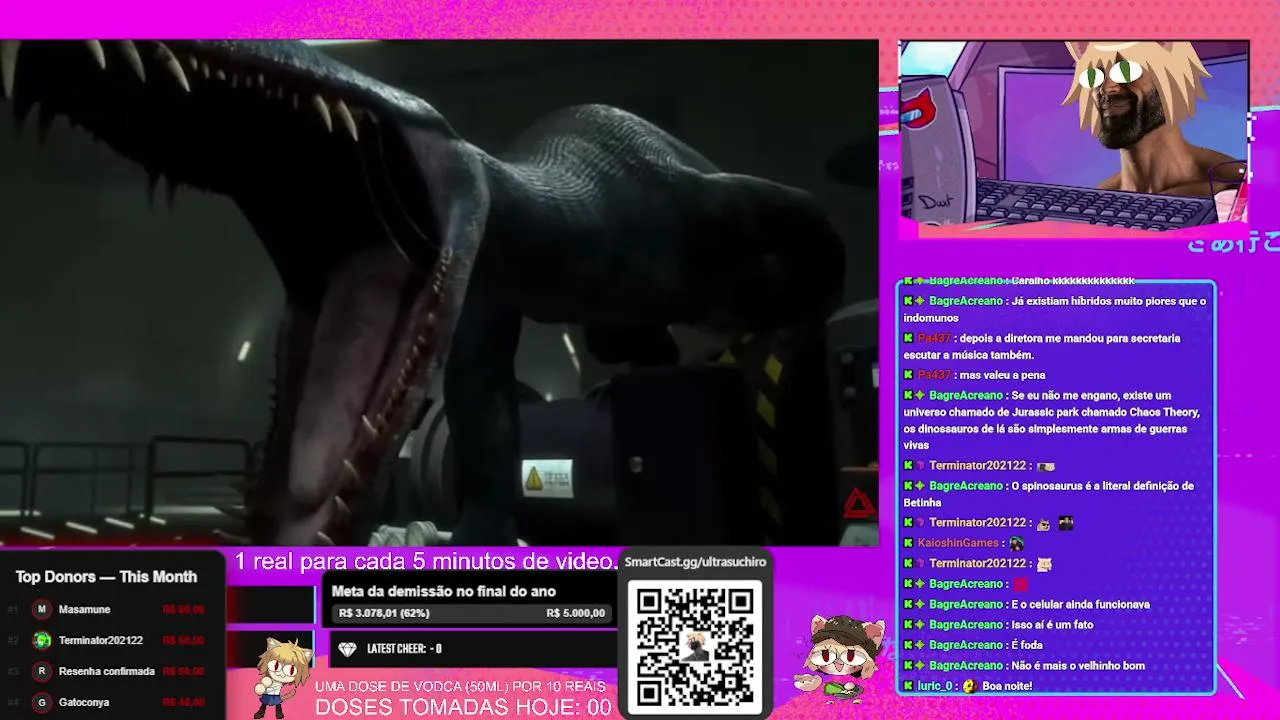1280x720 pixels.
Task: Click Gatoconya's "G" avatar in Top Donors
Action: (42, 702)
